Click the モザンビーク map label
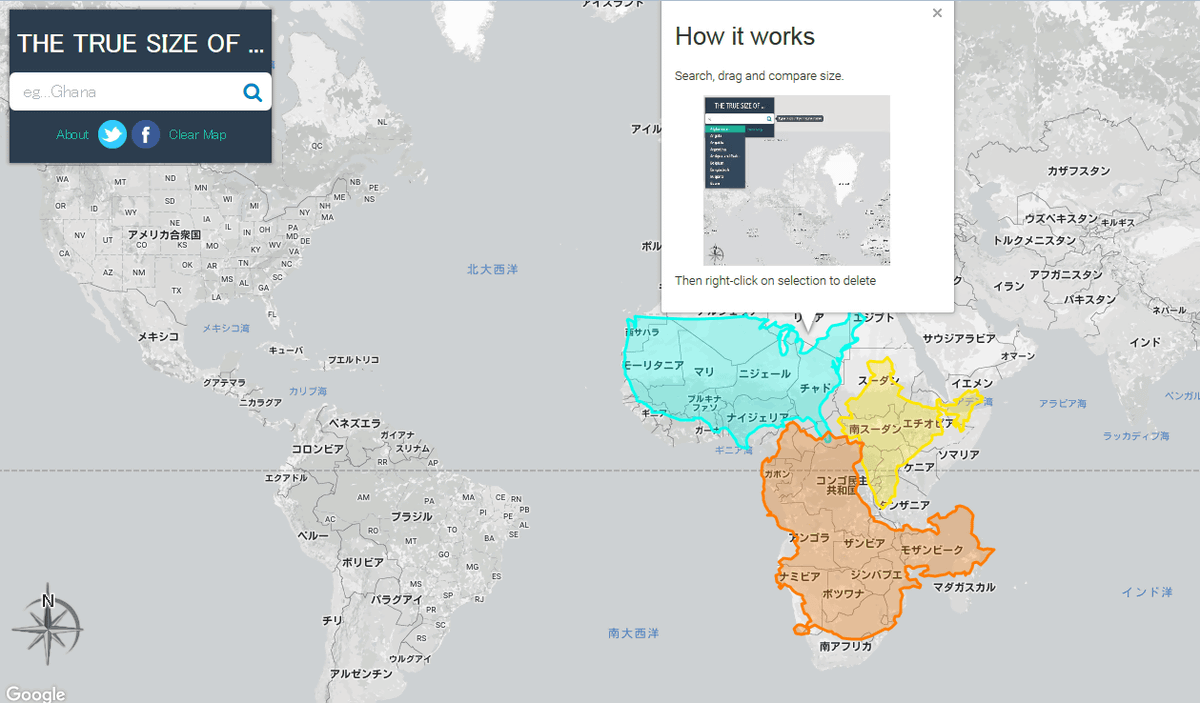This screenshot has width=1200, height=703. tap(931, 551)
